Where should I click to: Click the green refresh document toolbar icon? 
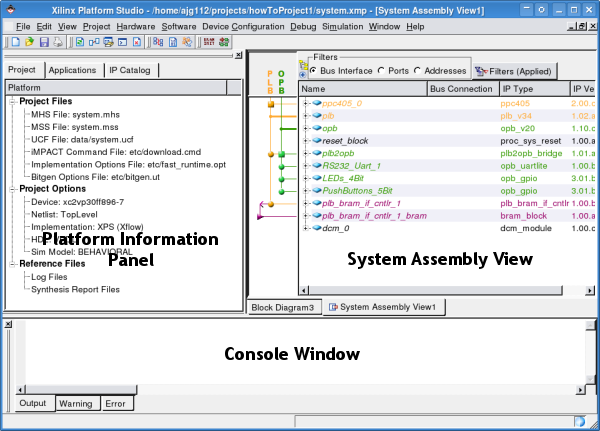tap(80, 42)
